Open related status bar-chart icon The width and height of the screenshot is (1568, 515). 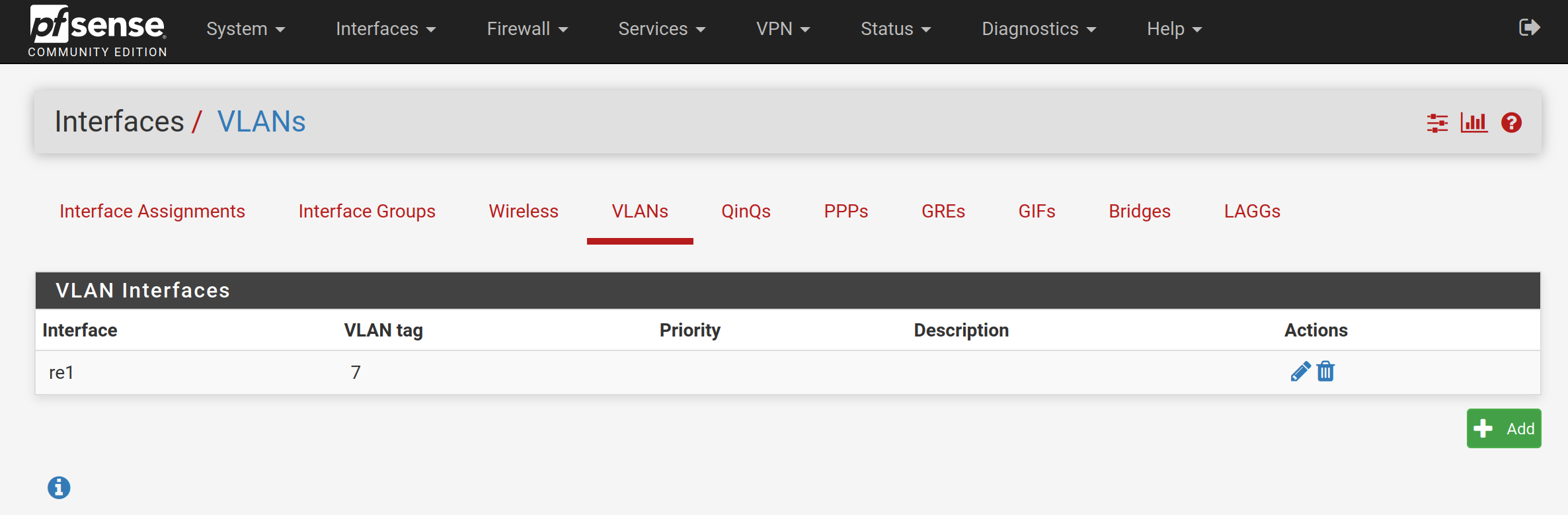coord(1473,123)
